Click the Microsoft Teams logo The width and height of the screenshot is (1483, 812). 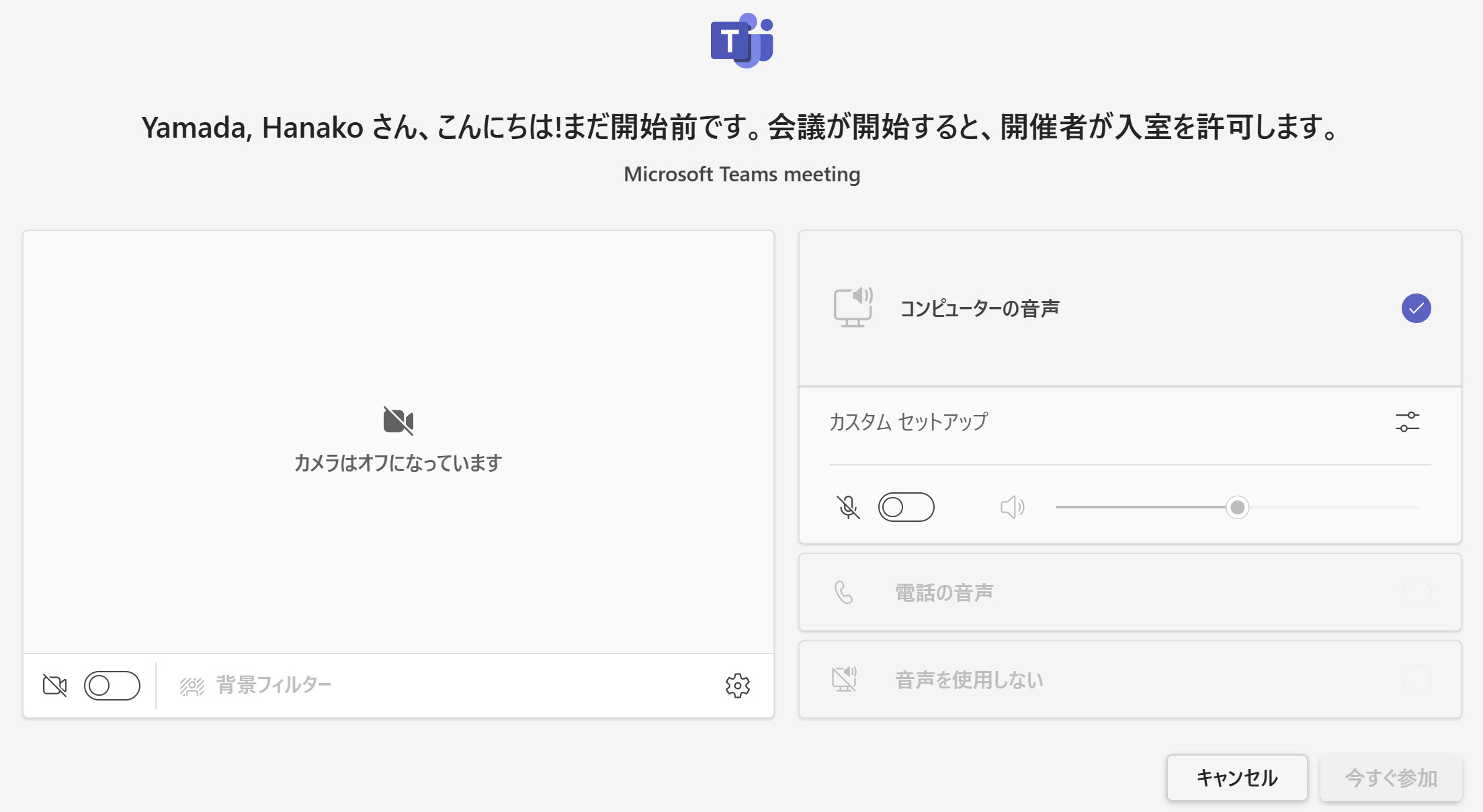(x=742, y=40)
